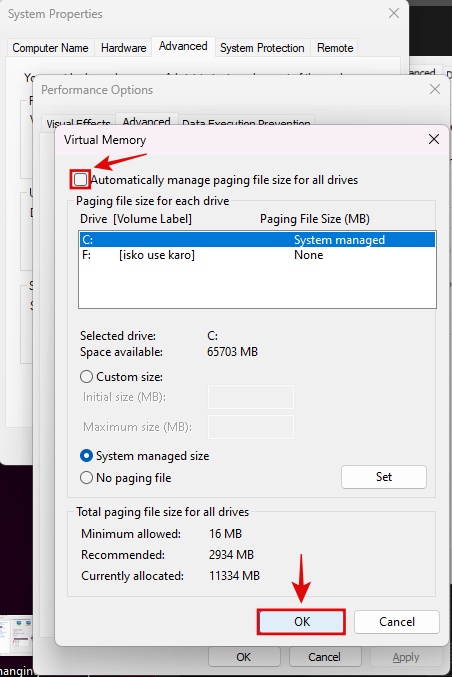Open Computer Name tab in System Properties
This screenshot has height=677, width=452.
click(50, 48)
